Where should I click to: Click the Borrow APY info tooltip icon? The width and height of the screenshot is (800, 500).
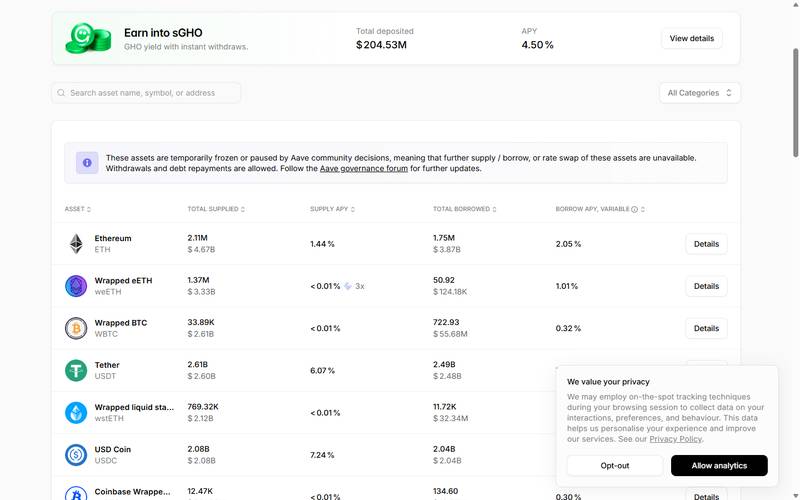point(634,209)
